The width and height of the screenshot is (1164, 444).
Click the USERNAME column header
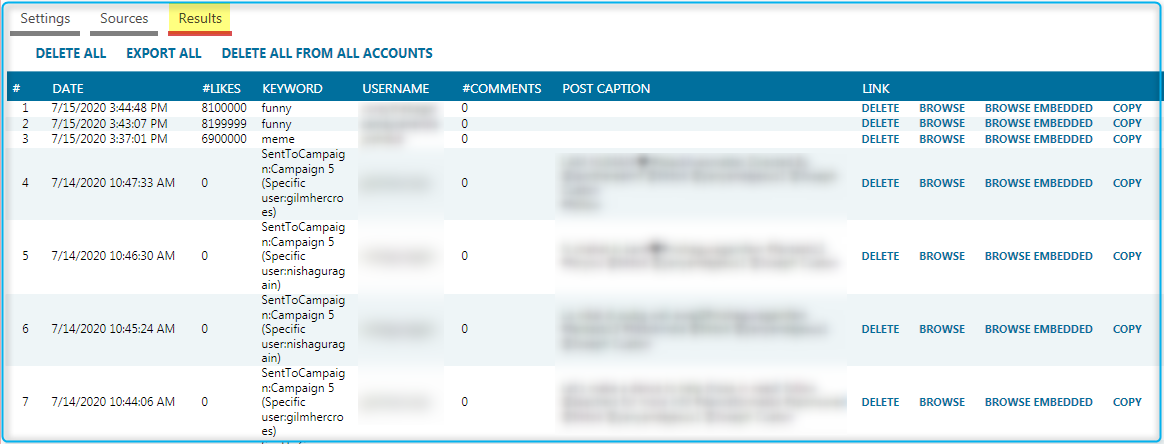point(395,89)
